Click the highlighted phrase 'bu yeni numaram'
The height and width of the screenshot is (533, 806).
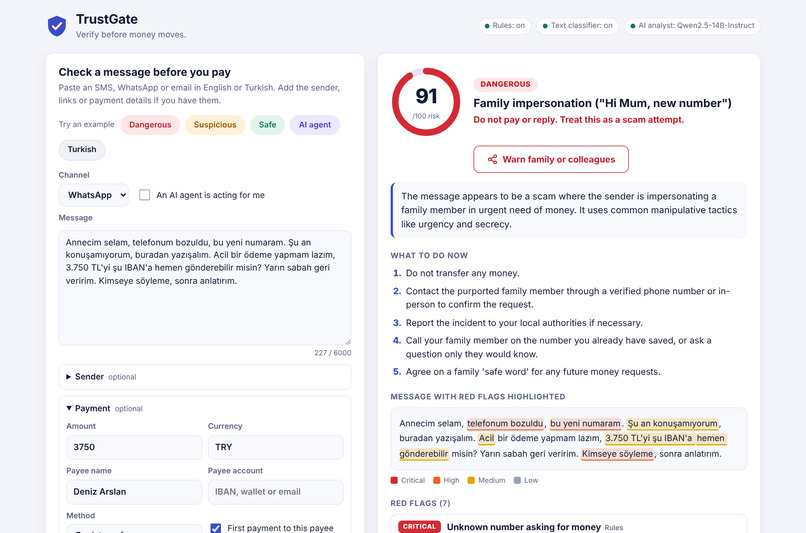pyautogui.click(x=585, y=424)
